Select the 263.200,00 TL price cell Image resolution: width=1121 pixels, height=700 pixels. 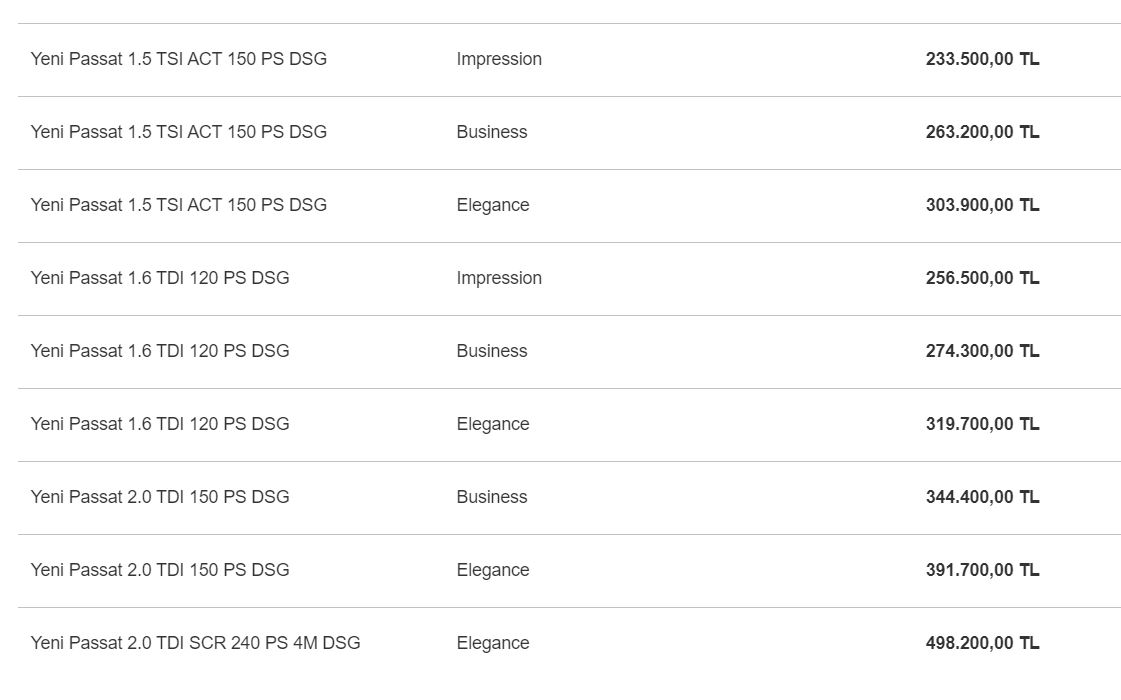pyautogui.click(x=982, y=132)
